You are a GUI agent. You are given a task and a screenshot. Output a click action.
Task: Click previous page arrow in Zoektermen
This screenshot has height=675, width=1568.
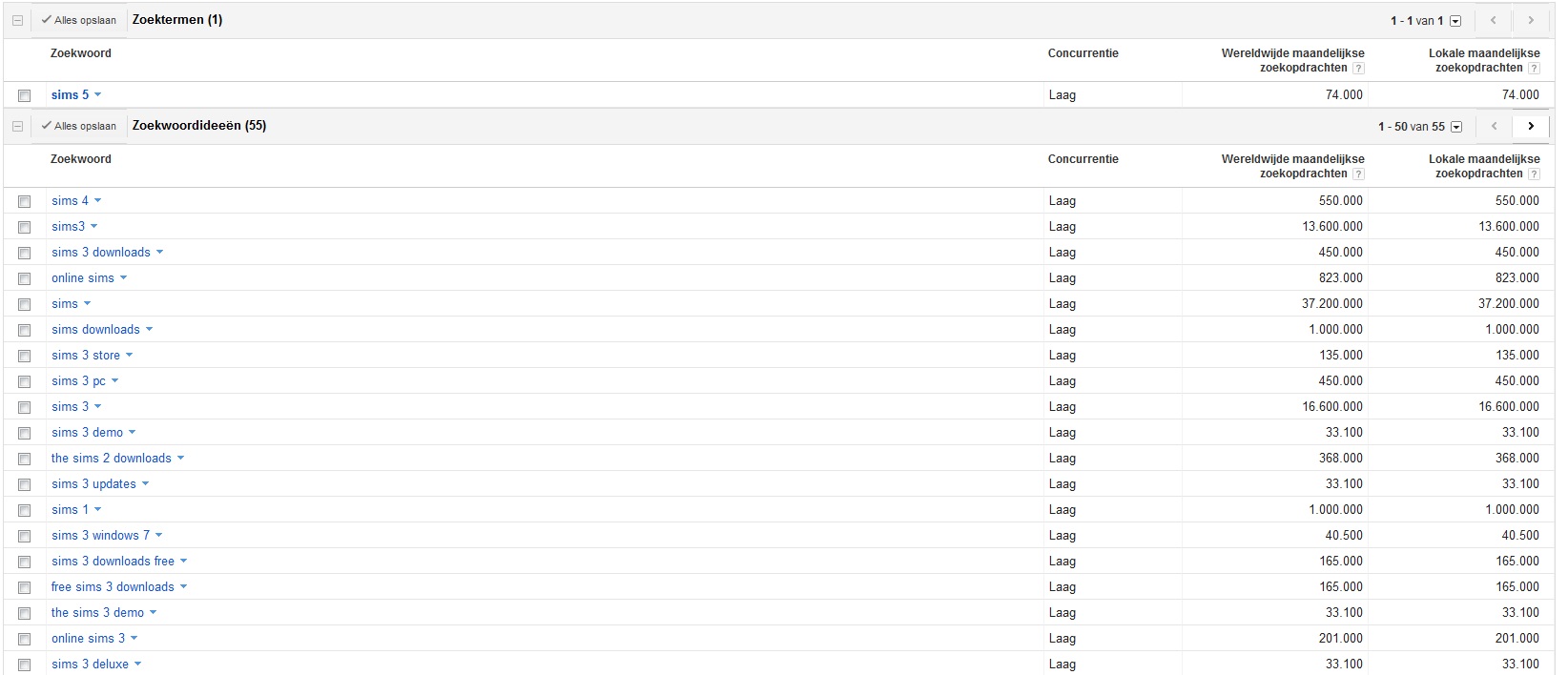point(1495,20)
